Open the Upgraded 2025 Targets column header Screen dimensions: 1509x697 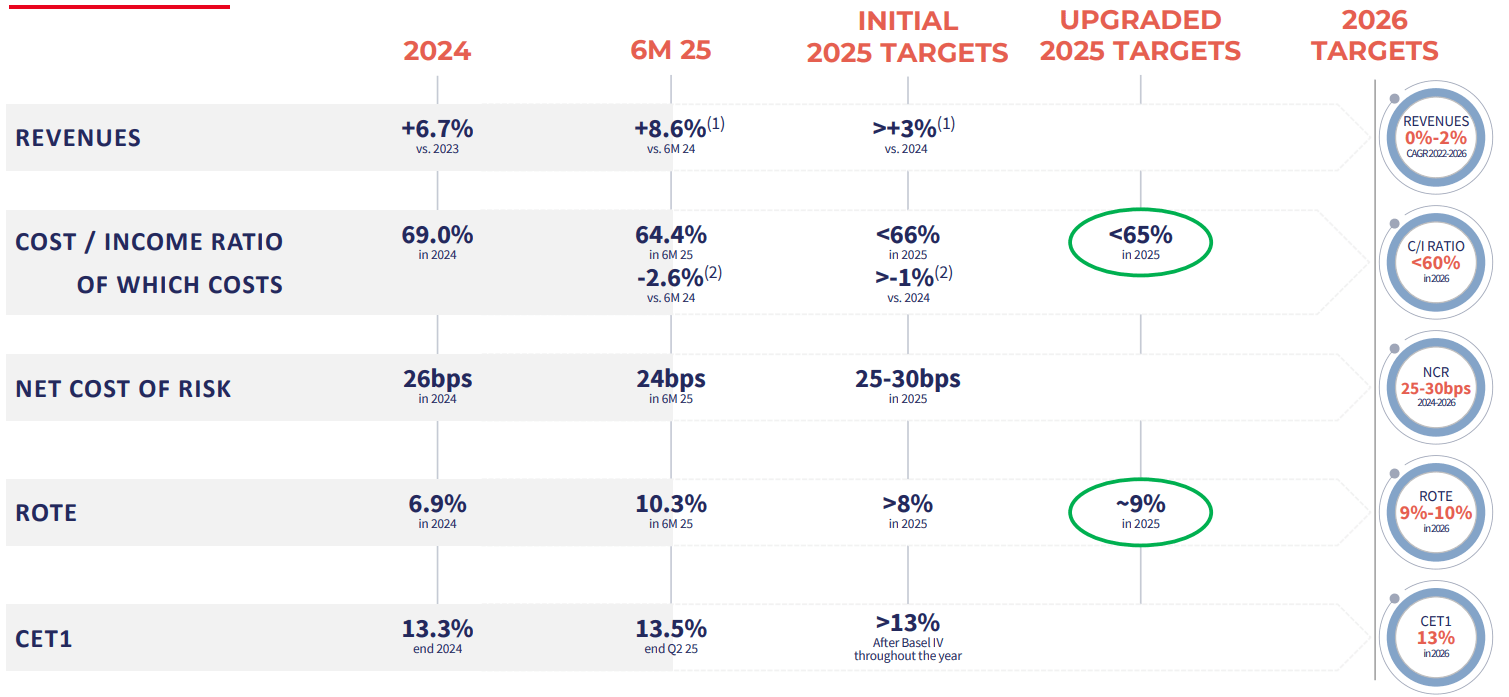coord(1140,37)
